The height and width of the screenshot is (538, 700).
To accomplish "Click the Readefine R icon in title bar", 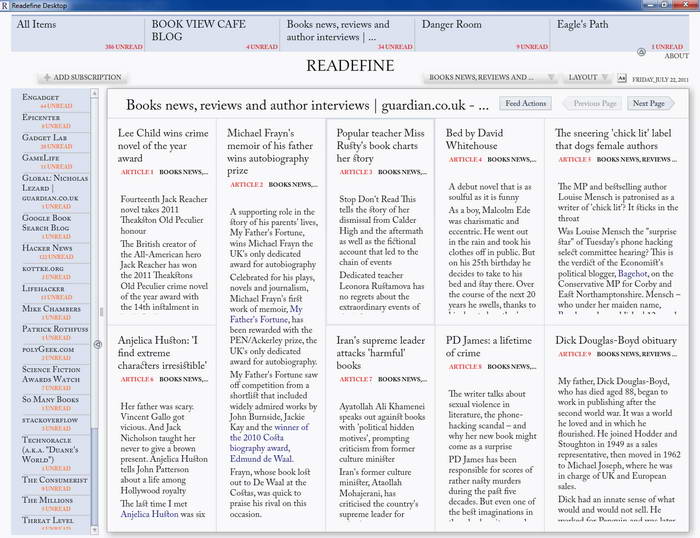I will pyautogui.click(x=4, y=5).
